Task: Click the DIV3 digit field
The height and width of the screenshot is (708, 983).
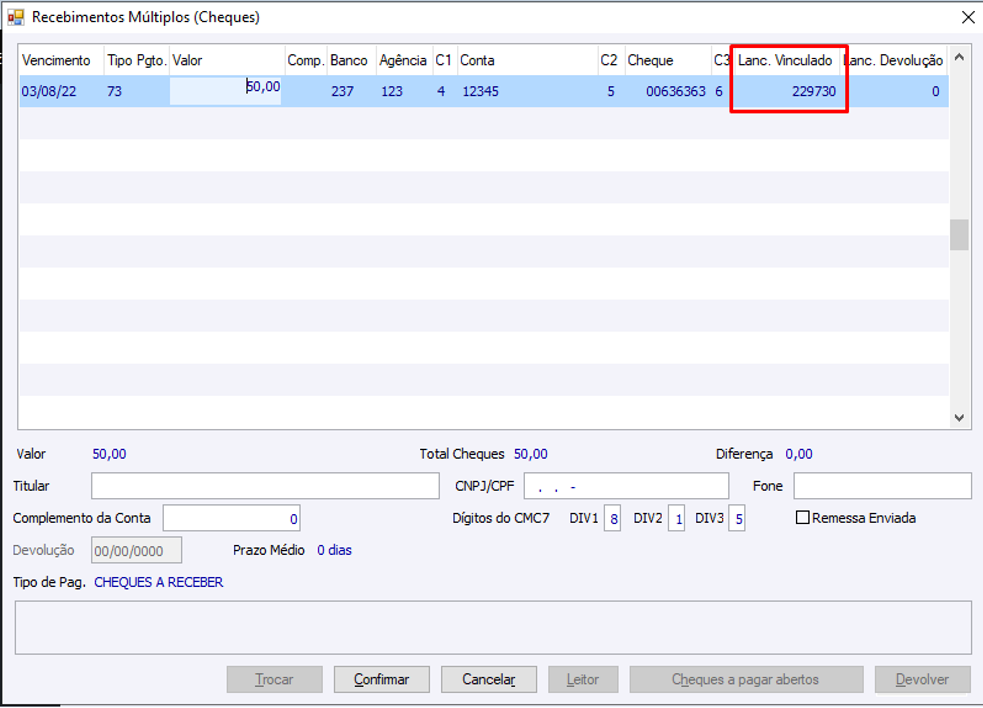Action: [737, 519]
